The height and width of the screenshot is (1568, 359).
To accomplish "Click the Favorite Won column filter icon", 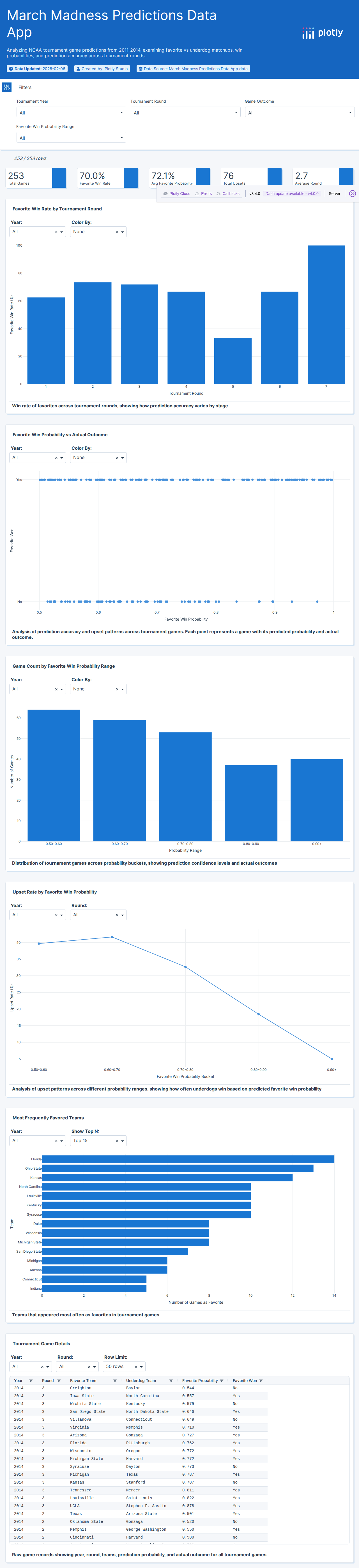I will (x=261, y=1381).
